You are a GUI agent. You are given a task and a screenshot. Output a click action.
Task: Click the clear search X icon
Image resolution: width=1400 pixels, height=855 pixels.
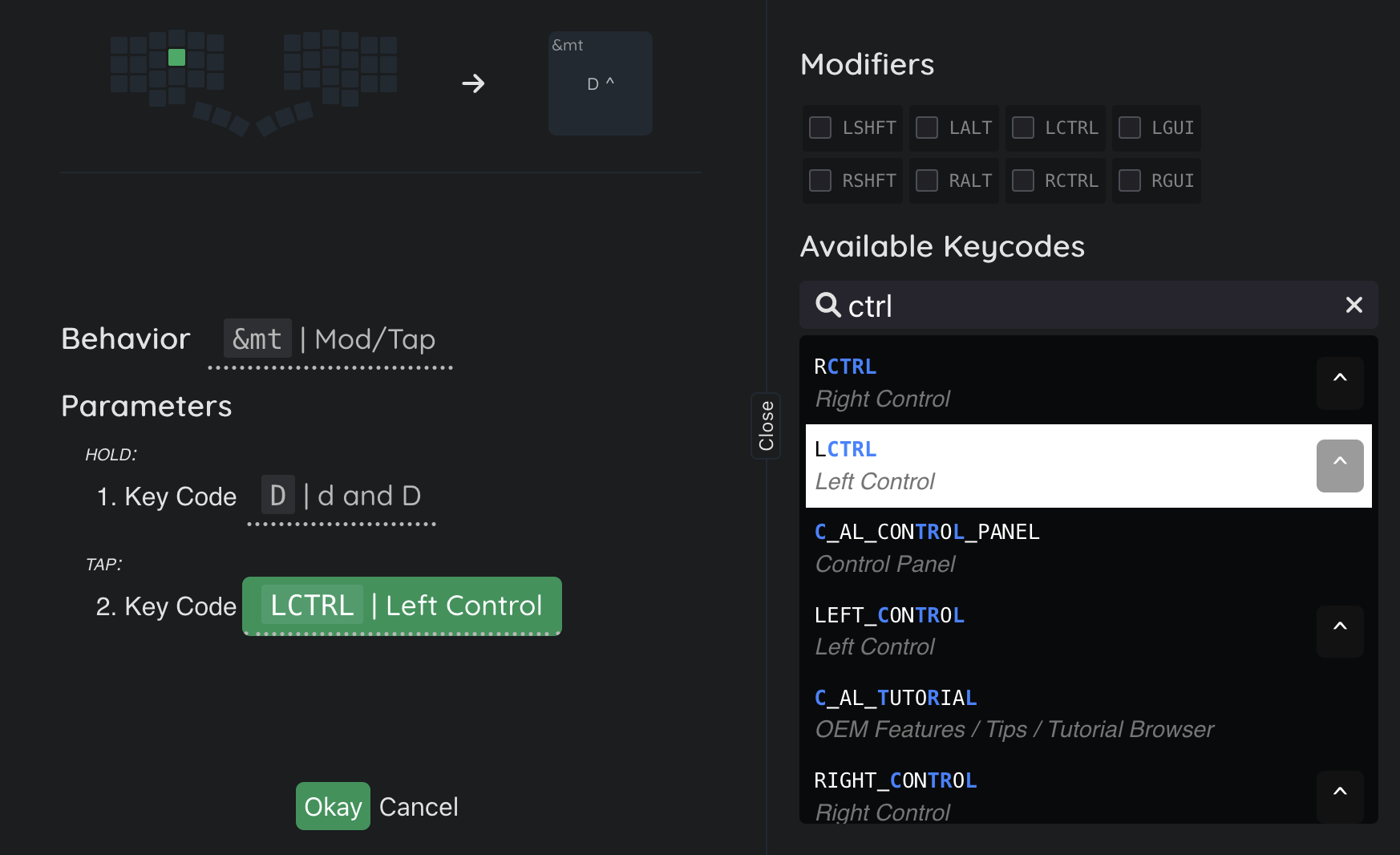coord(1353,305)
